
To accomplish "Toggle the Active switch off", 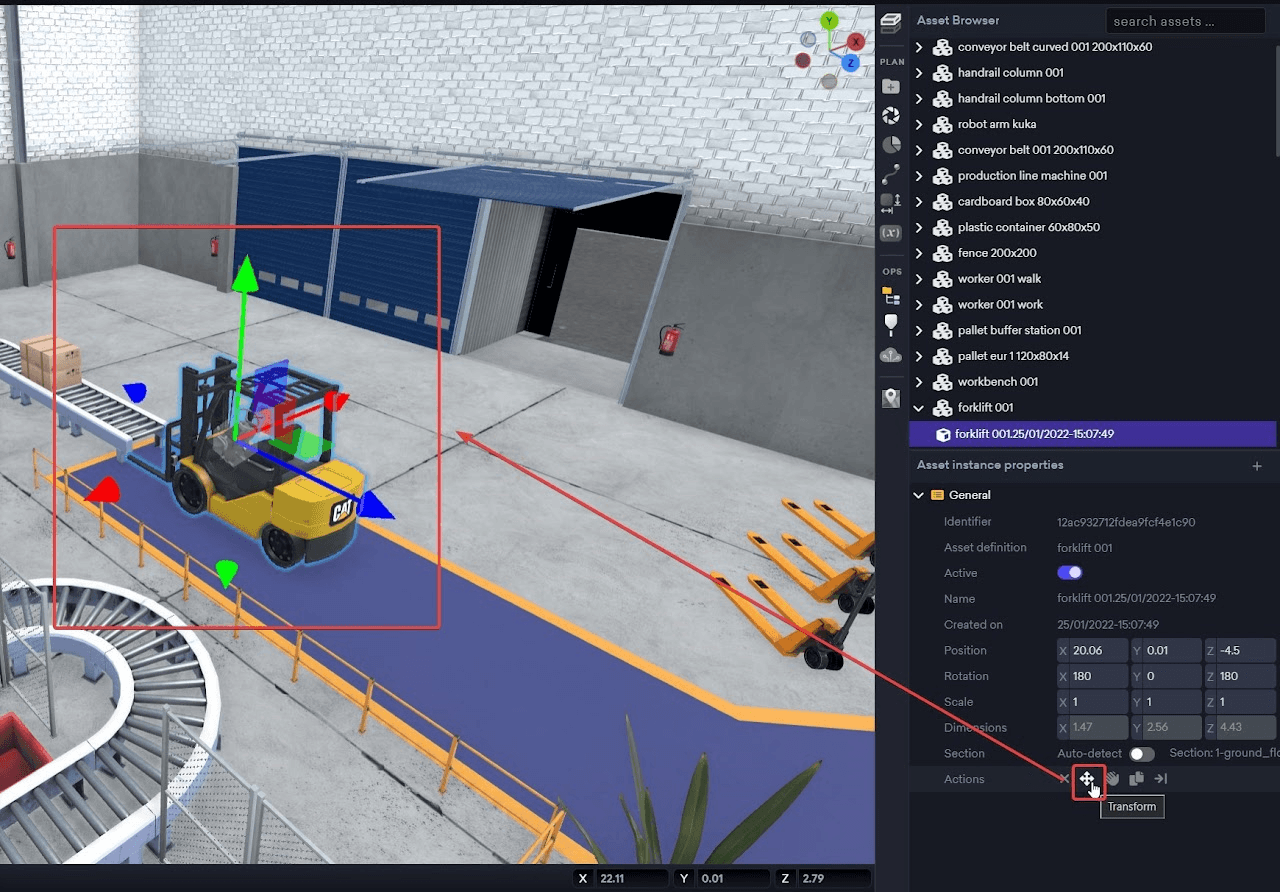I will 1069,573.
